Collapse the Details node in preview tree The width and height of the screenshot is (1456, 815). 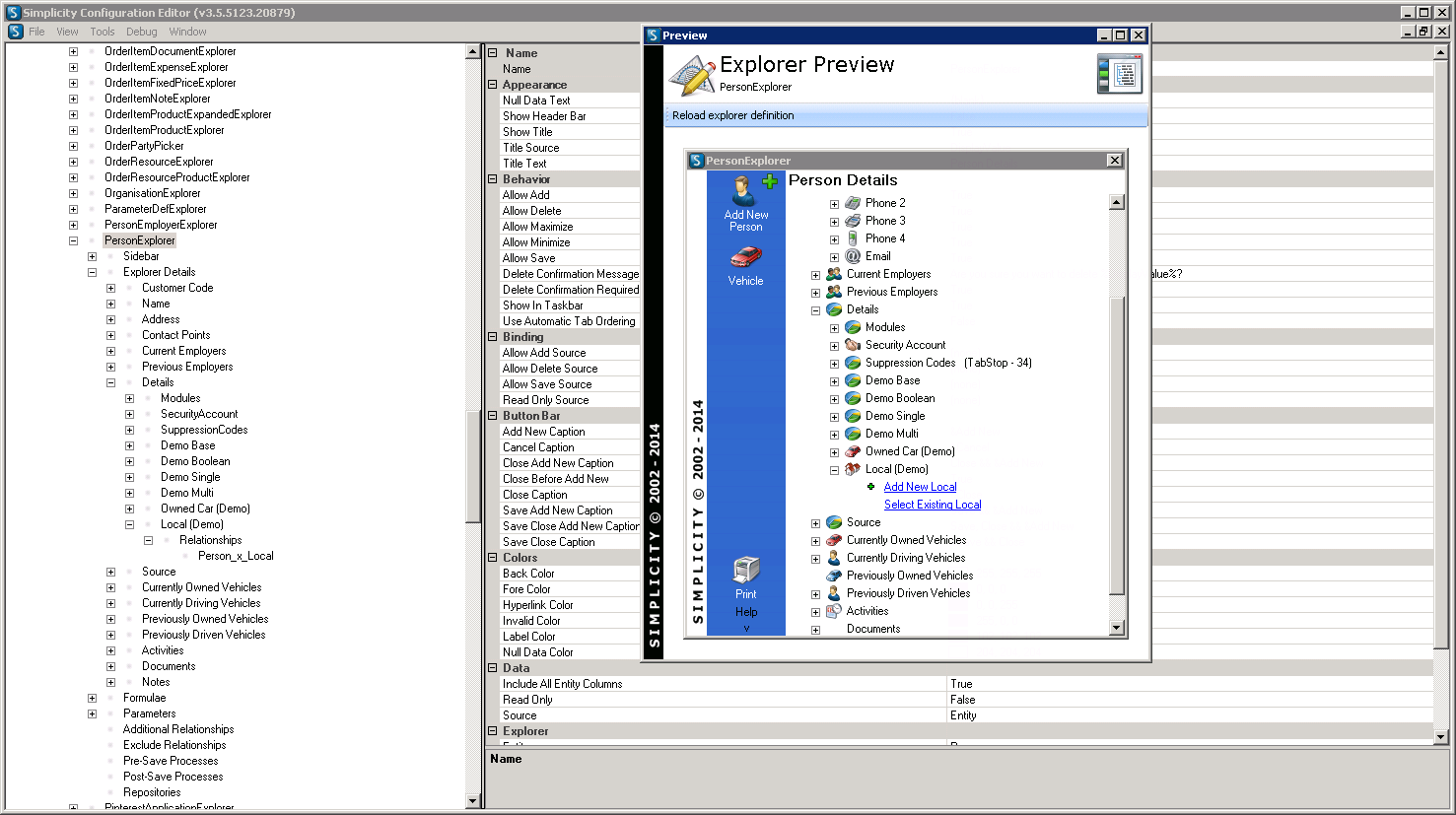tap(815, 310)
